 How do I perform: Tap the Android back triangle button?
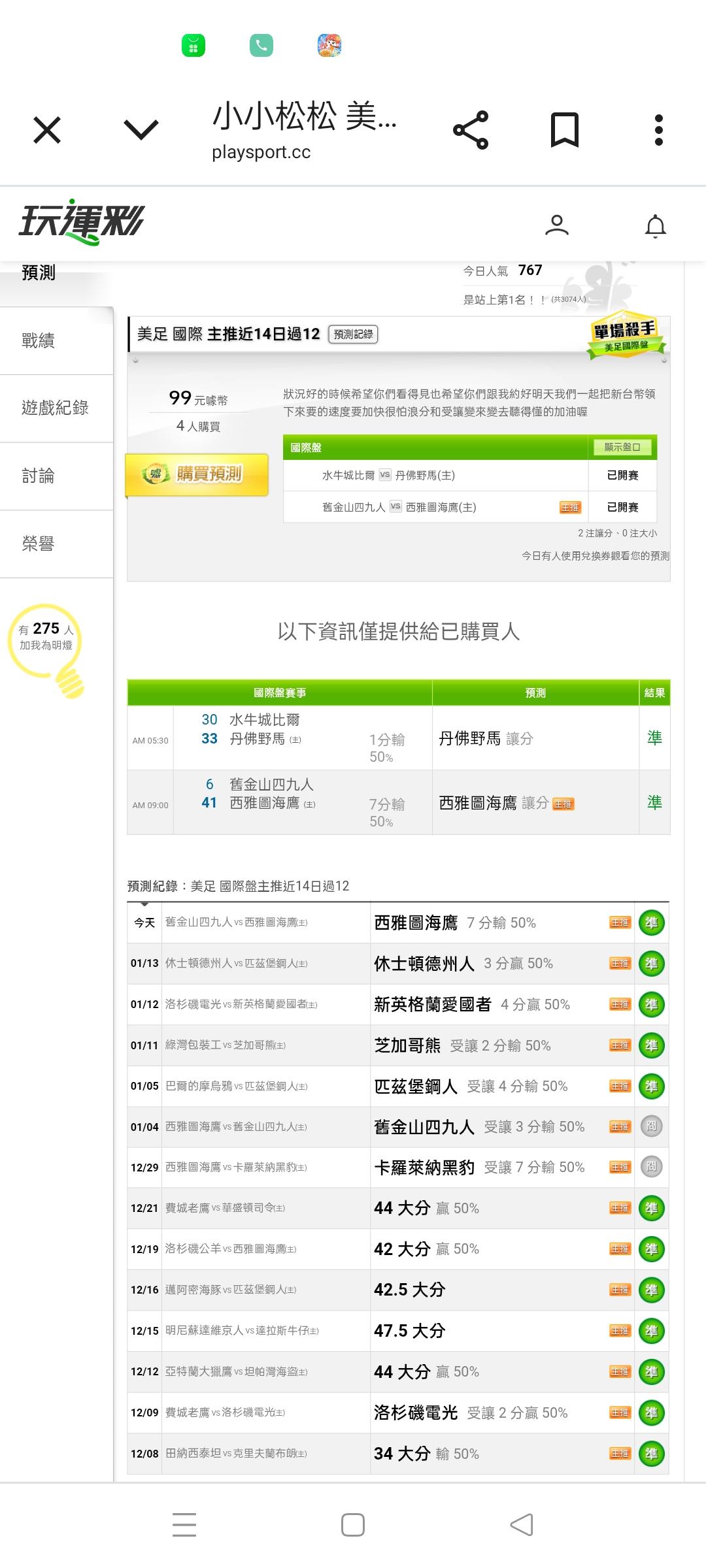click(522, 1525)
